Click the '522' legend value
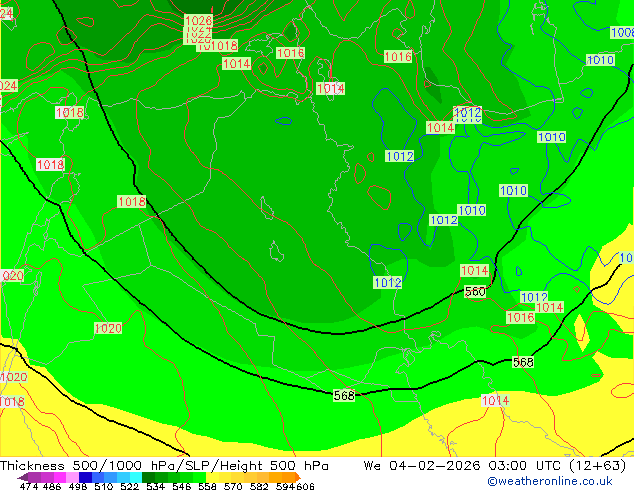634x490 pixels. pos(129,486)
